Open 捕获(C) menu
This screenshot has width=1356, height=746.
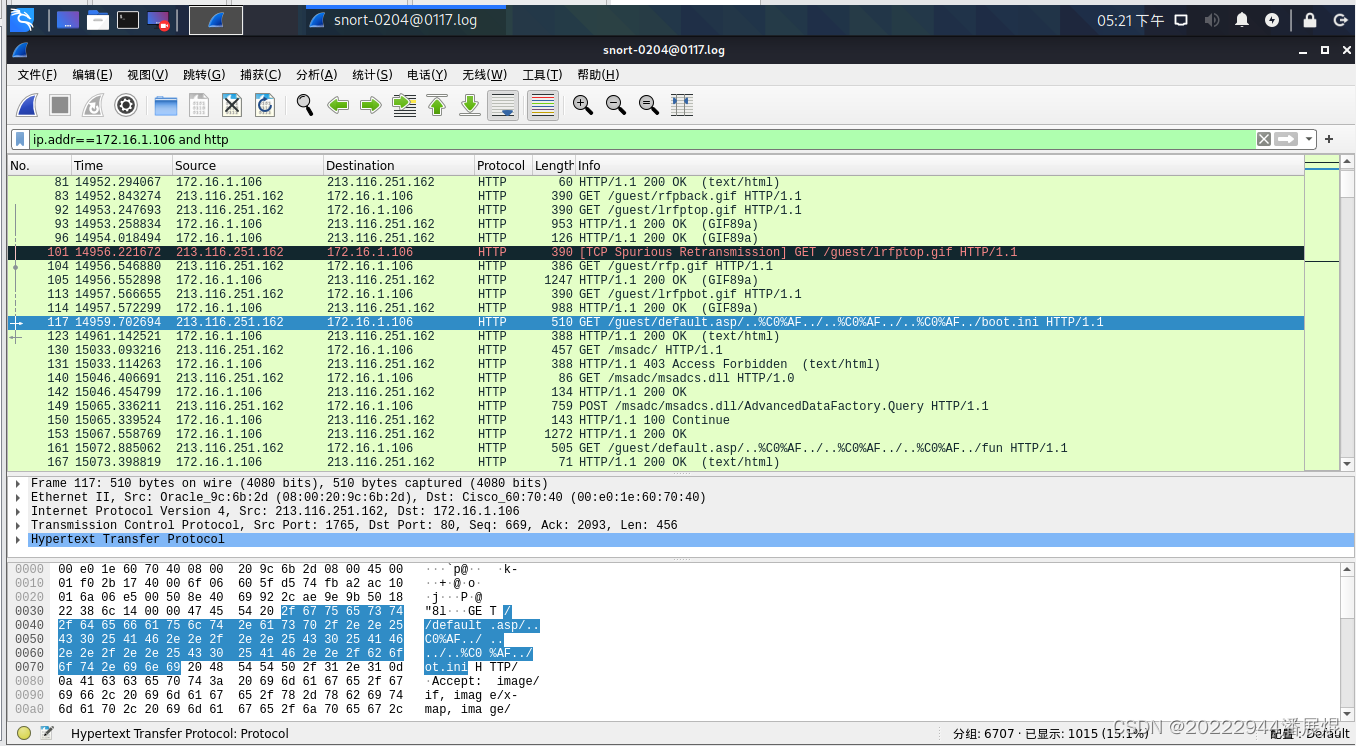(x=260, y=75)
